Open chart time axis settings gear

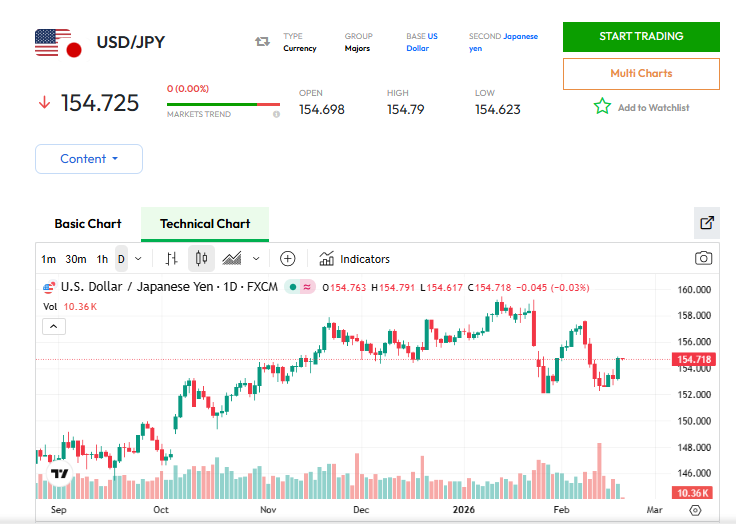pos(696,510)
